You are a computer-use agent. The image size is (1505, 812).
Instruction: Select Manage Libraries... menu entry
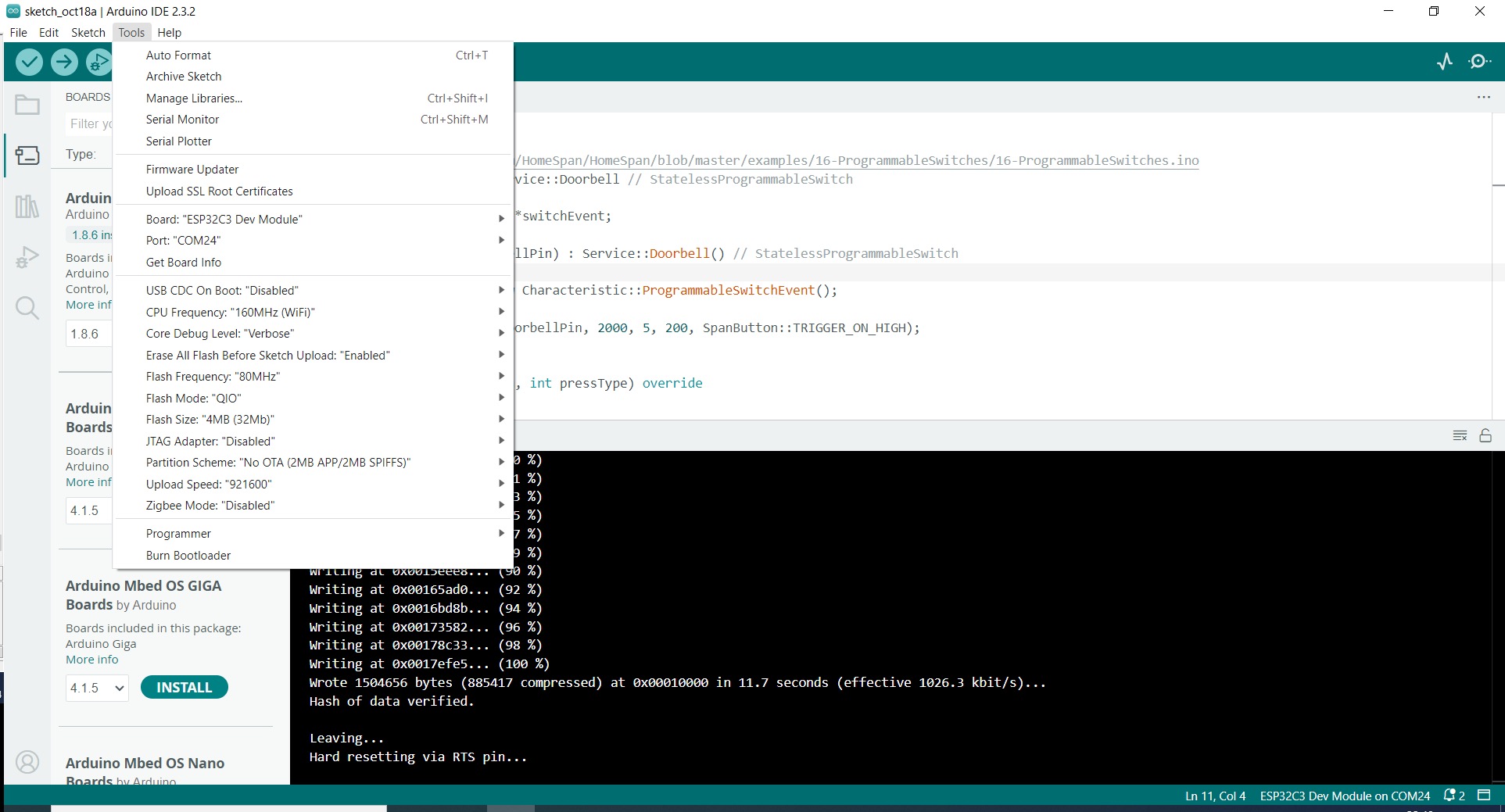[313, 98]
